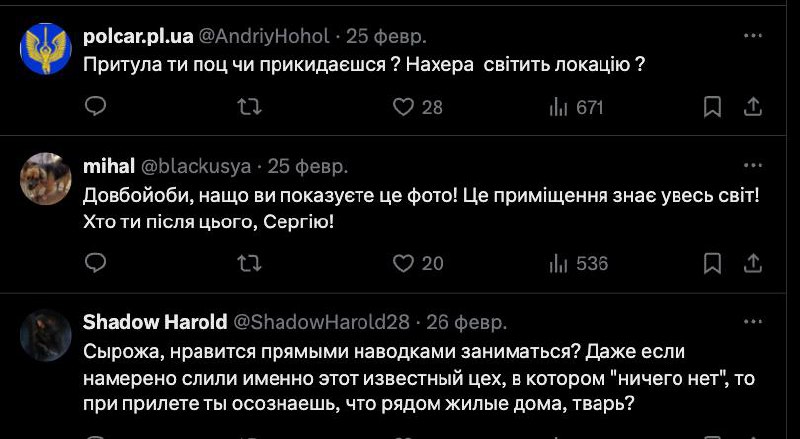Share the polcar.pl.ua tweet
Image resolution: width=800 pixels, height=439 pixels.
(x=755, y=106)
